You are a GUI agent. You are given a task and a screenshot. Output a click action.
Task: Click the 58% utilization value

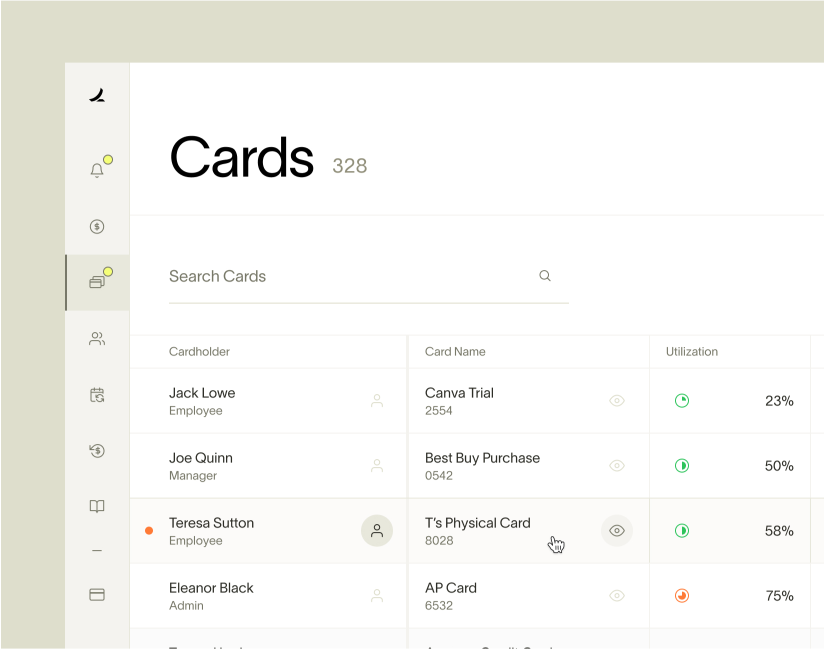click(779, 531)
